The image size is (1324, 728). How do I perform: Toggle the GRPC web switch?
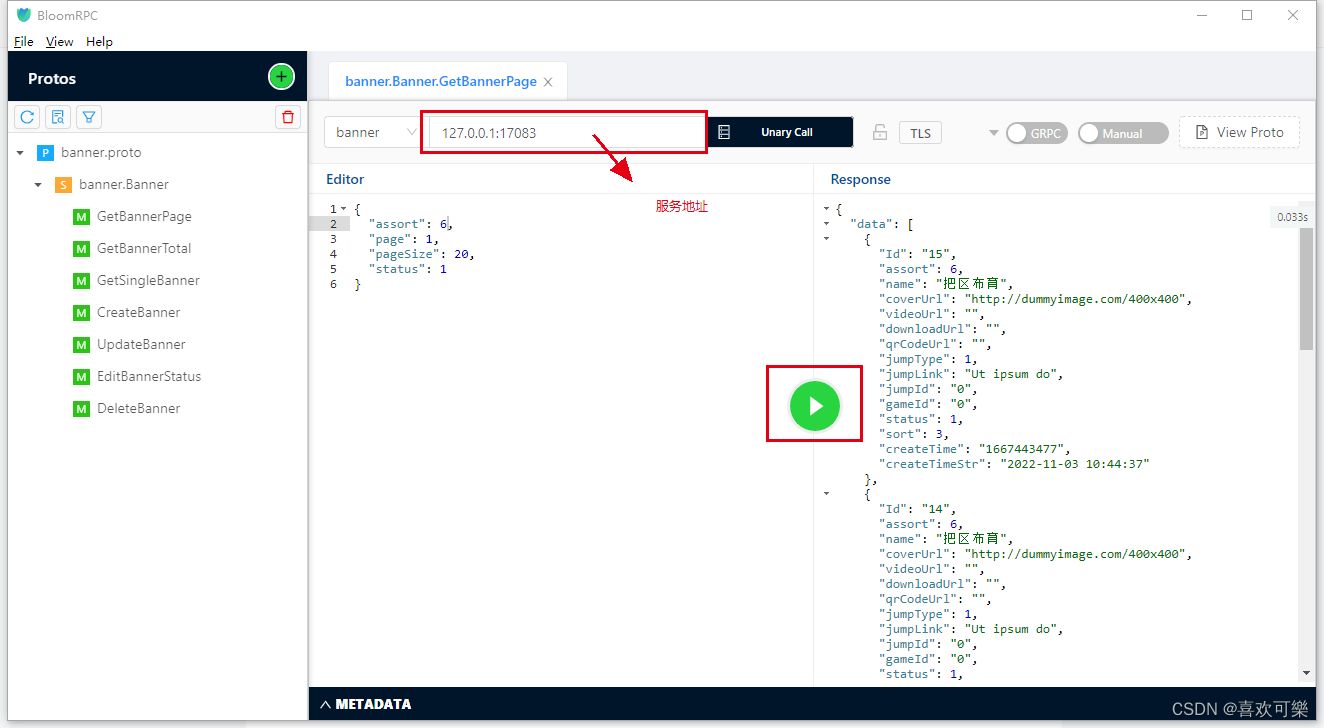pyautogui.click(x=1037, y=133)
